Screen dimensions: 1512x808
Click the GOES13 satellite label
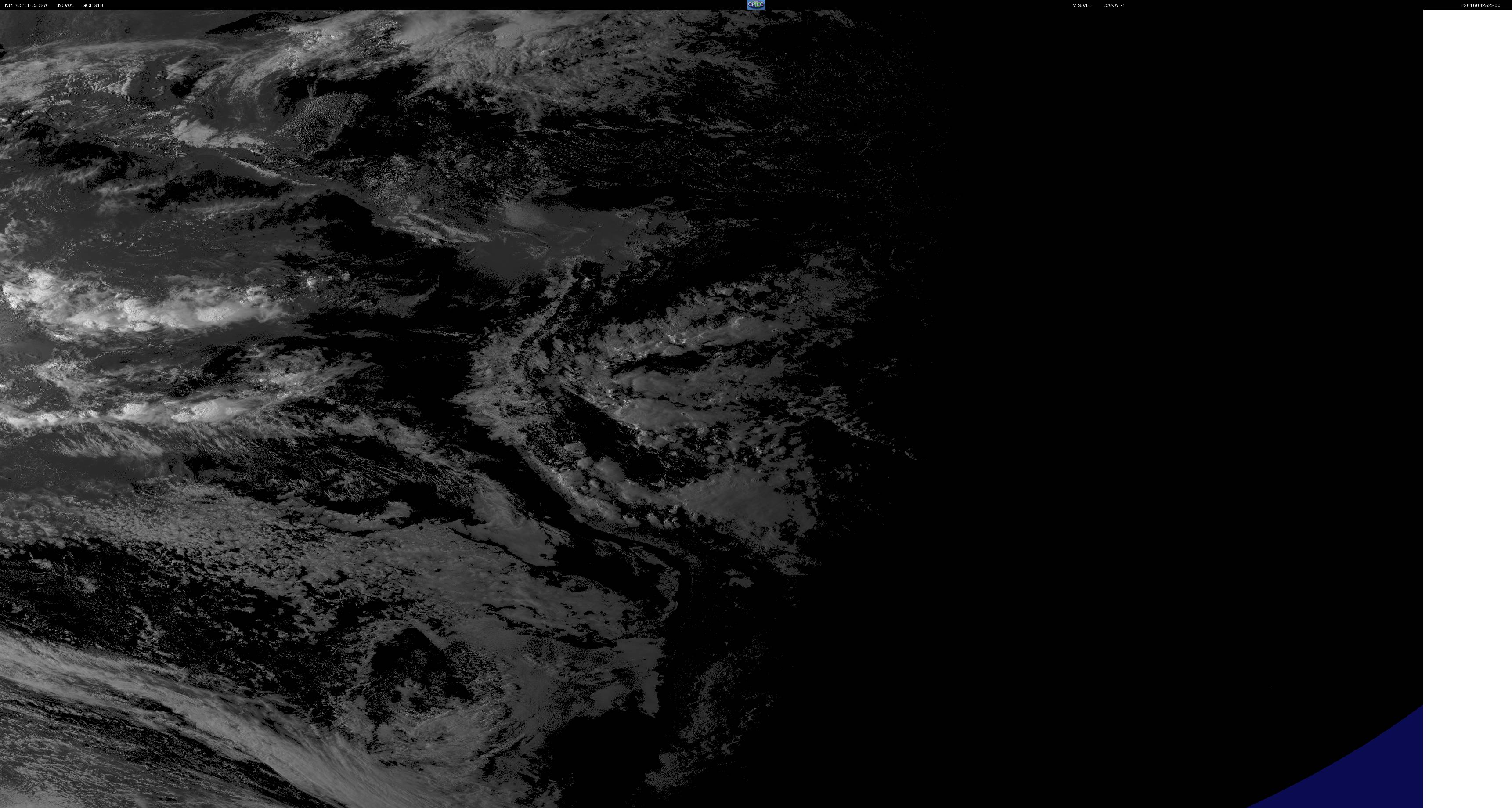93,5
